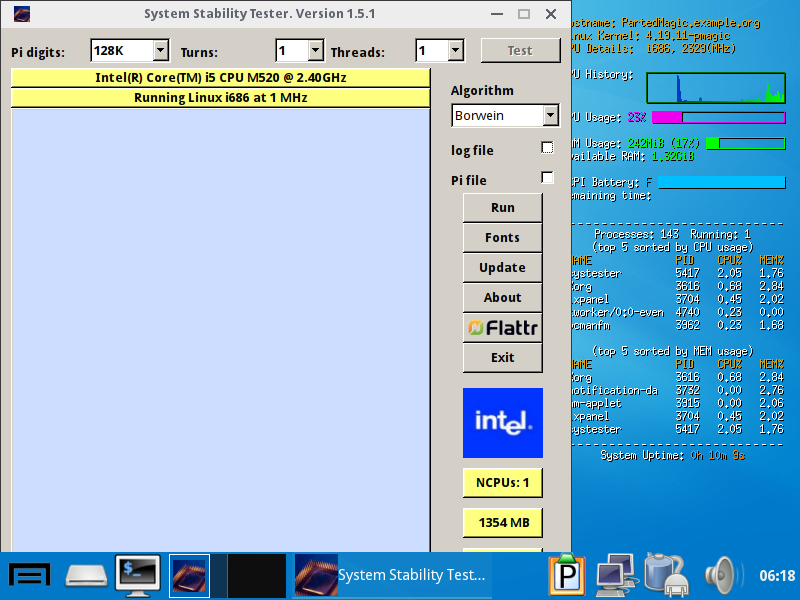Switch to System Stability Tester taskbar window
Screen dimensions: 800x600
click(x=392, y=575)
